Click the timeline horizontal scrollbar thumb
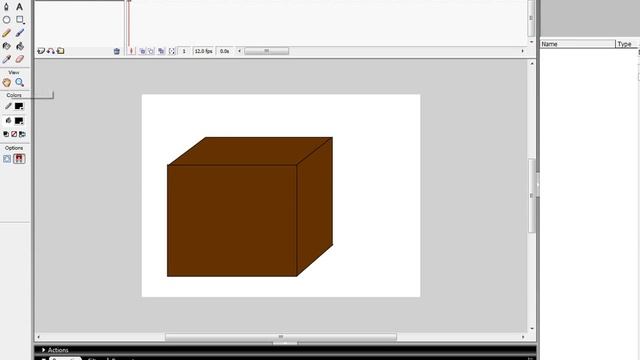The image size is (640, 360). 267,51
